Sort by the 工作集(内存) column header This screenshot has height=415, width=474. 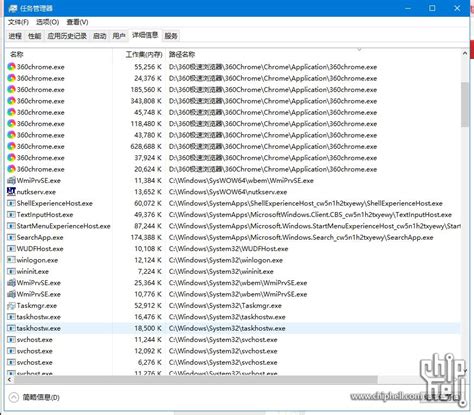click(x=139, y=54)
